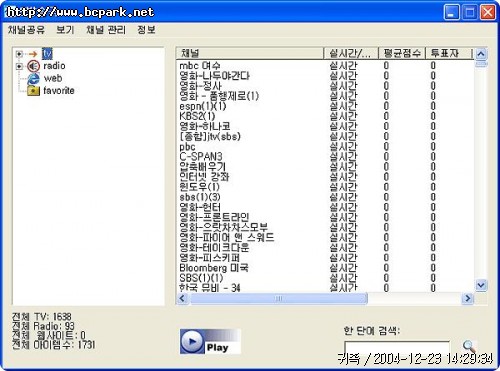Select the radio tree item label

[54, 66]
